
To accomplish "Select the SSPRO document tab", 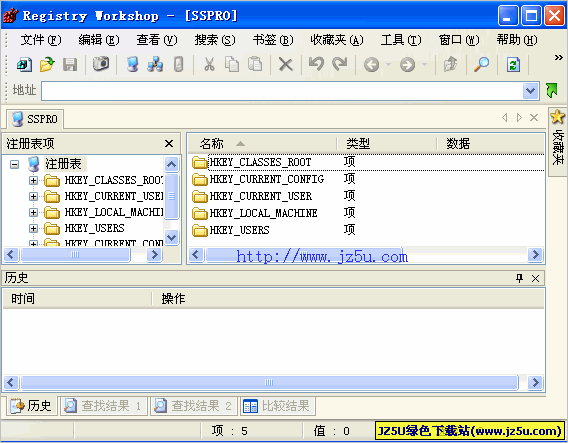I will coord(35,119).
